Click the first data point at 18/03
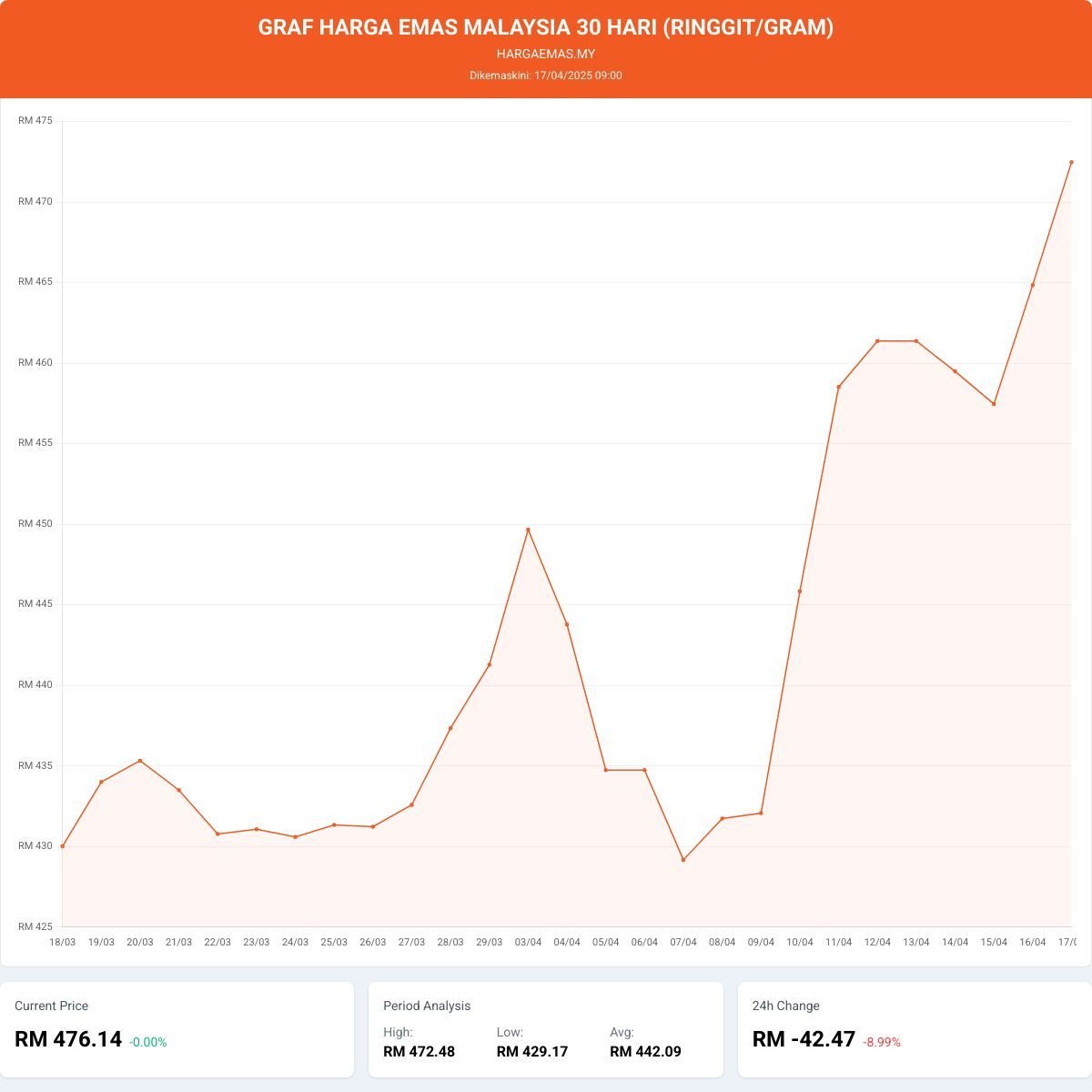The image size is (1092, 1092). point(63,846)
